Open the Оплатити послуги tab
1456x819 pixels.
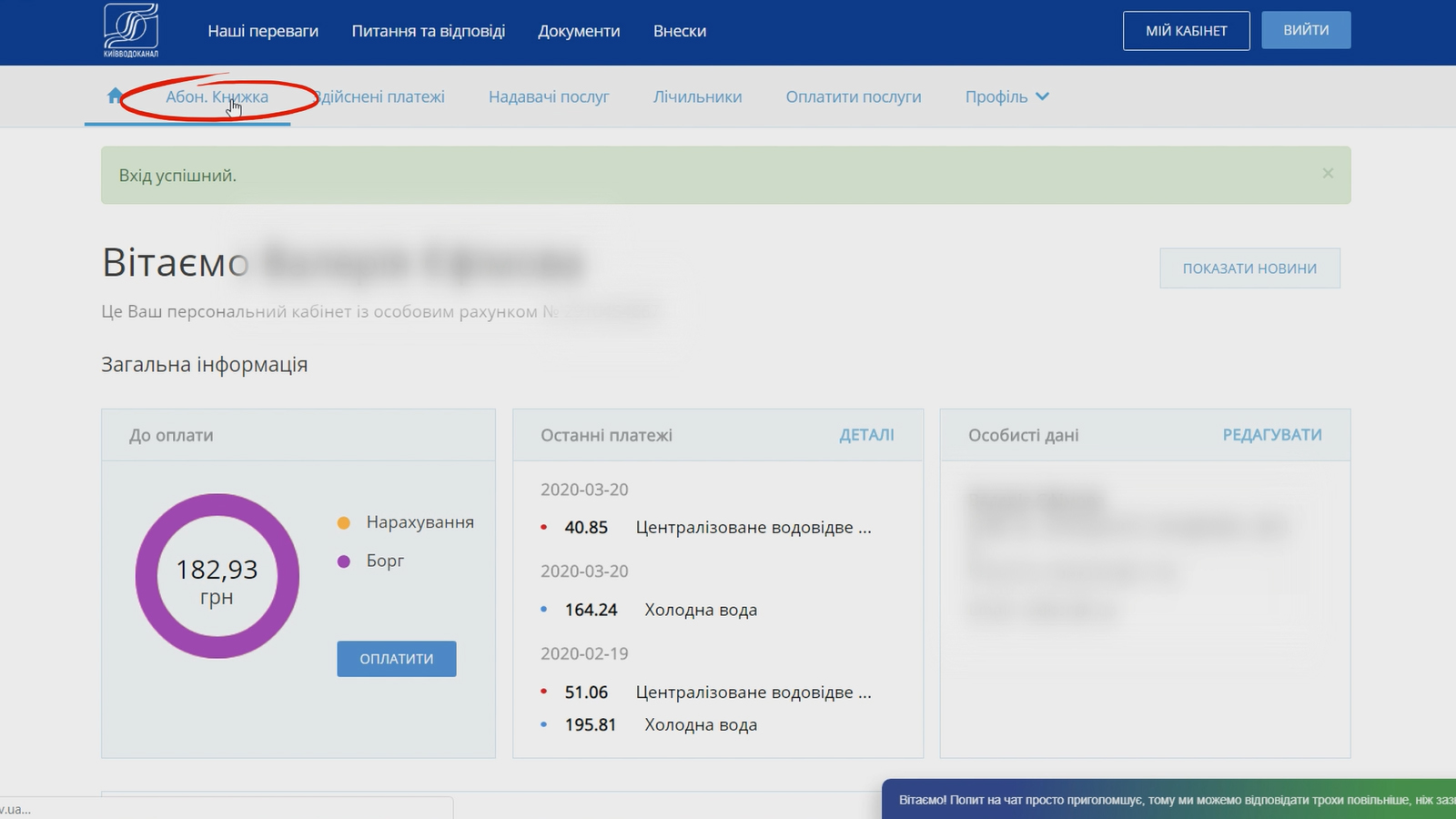[x=854, y=96]
